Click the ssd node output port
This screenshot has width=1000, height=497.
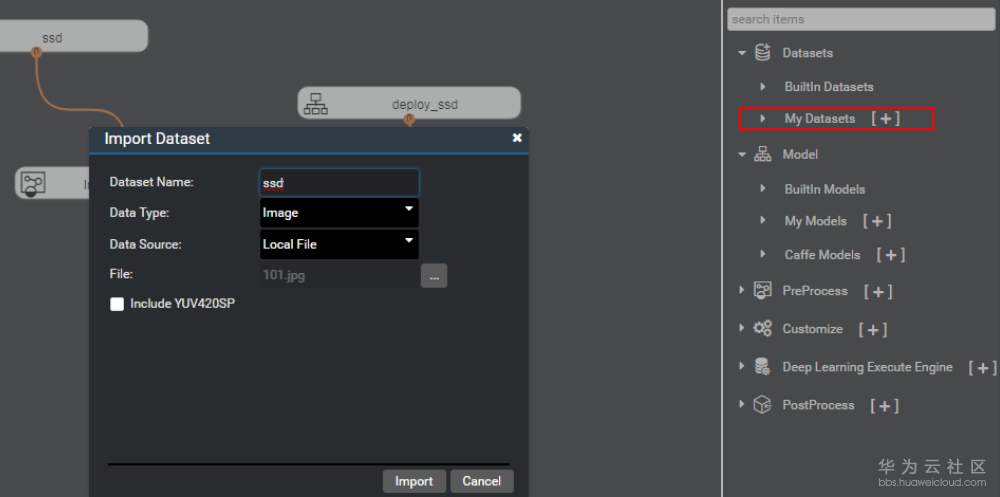click(36, 53)
